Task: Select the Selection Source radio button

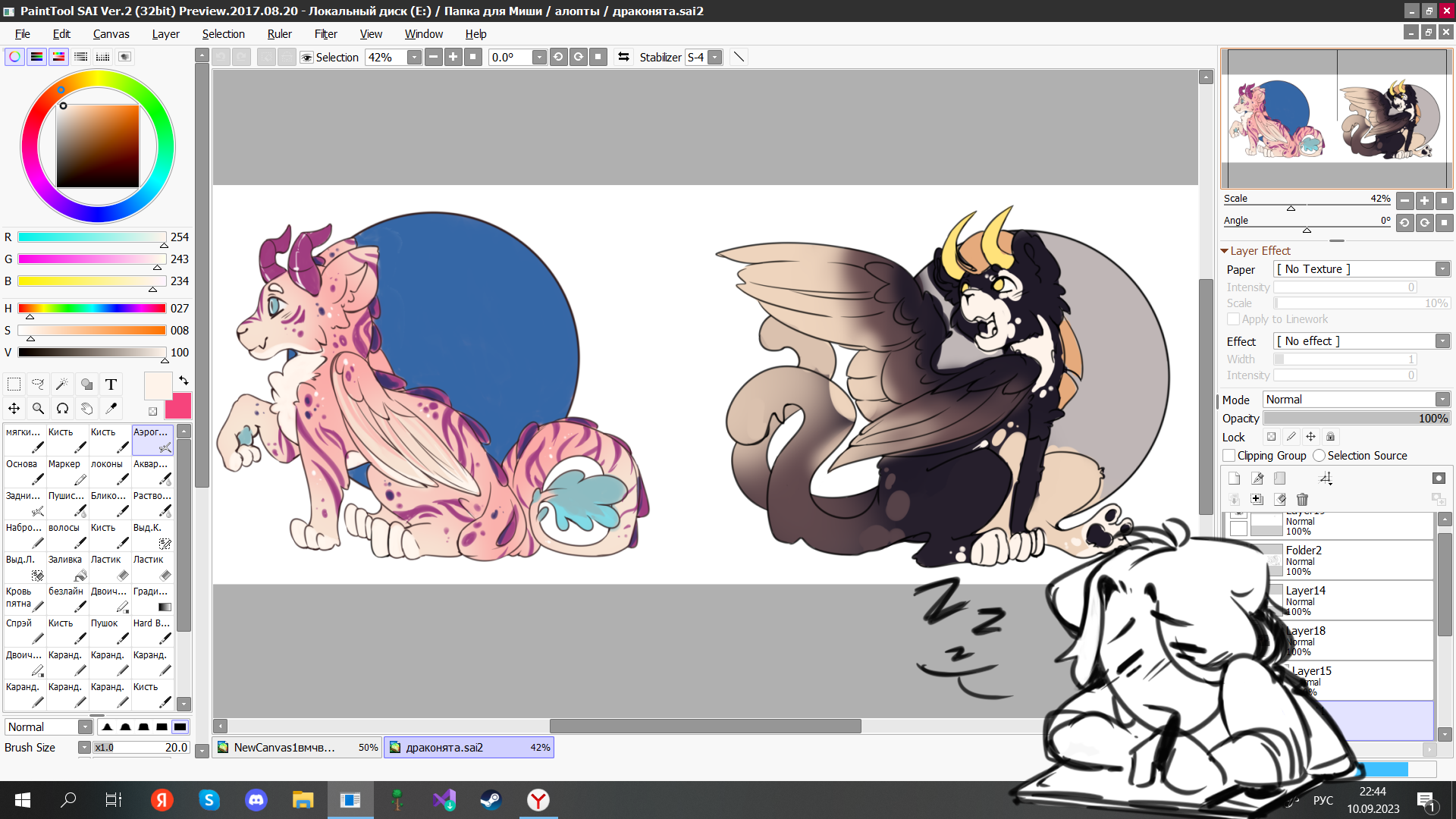Action: click(x=1319, y=455)
